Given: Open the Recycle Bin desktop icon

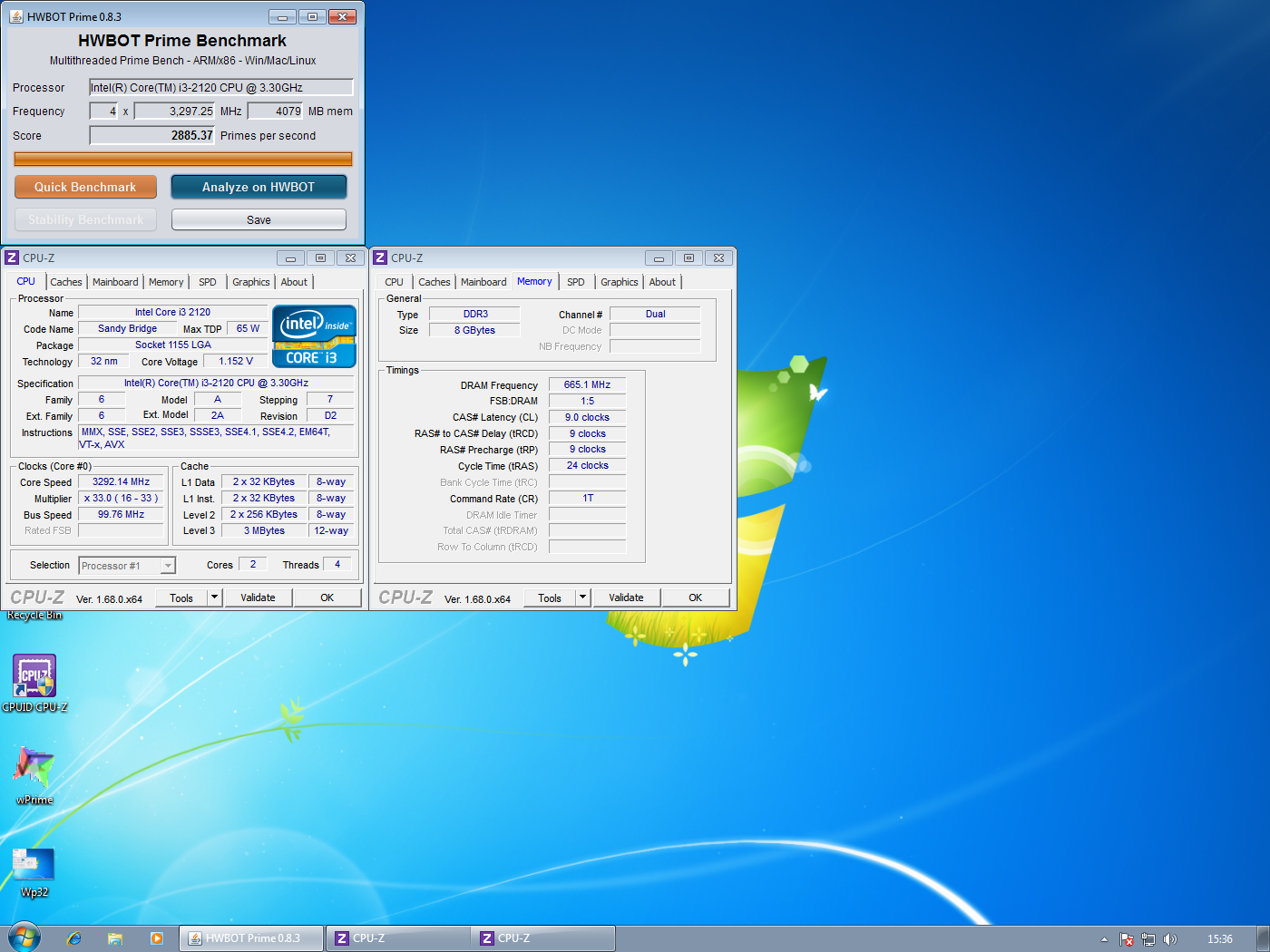Looking at the screenshot, I should click(34, 615).
